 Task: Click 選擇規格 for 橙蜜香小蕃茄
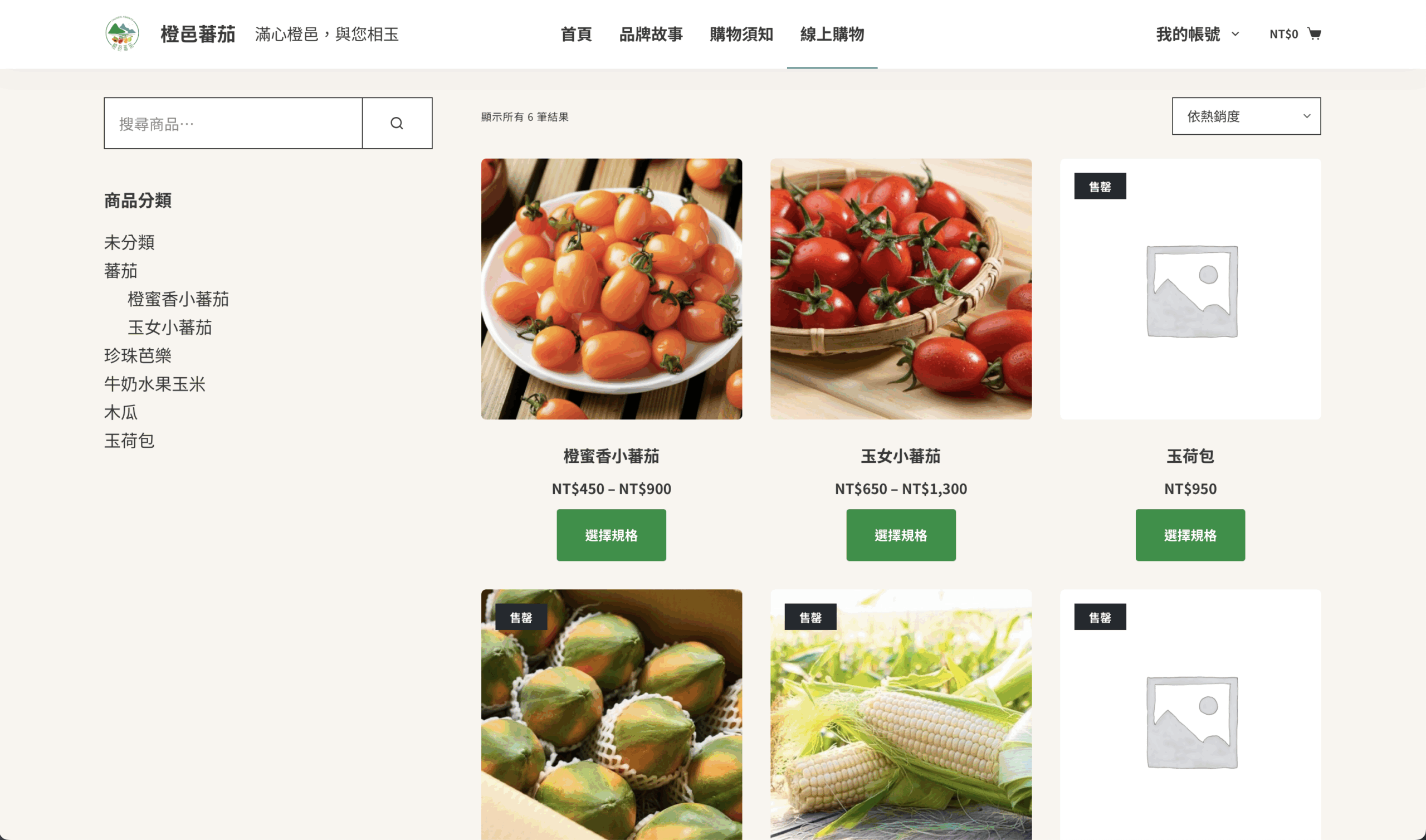[x=611, y=535]
